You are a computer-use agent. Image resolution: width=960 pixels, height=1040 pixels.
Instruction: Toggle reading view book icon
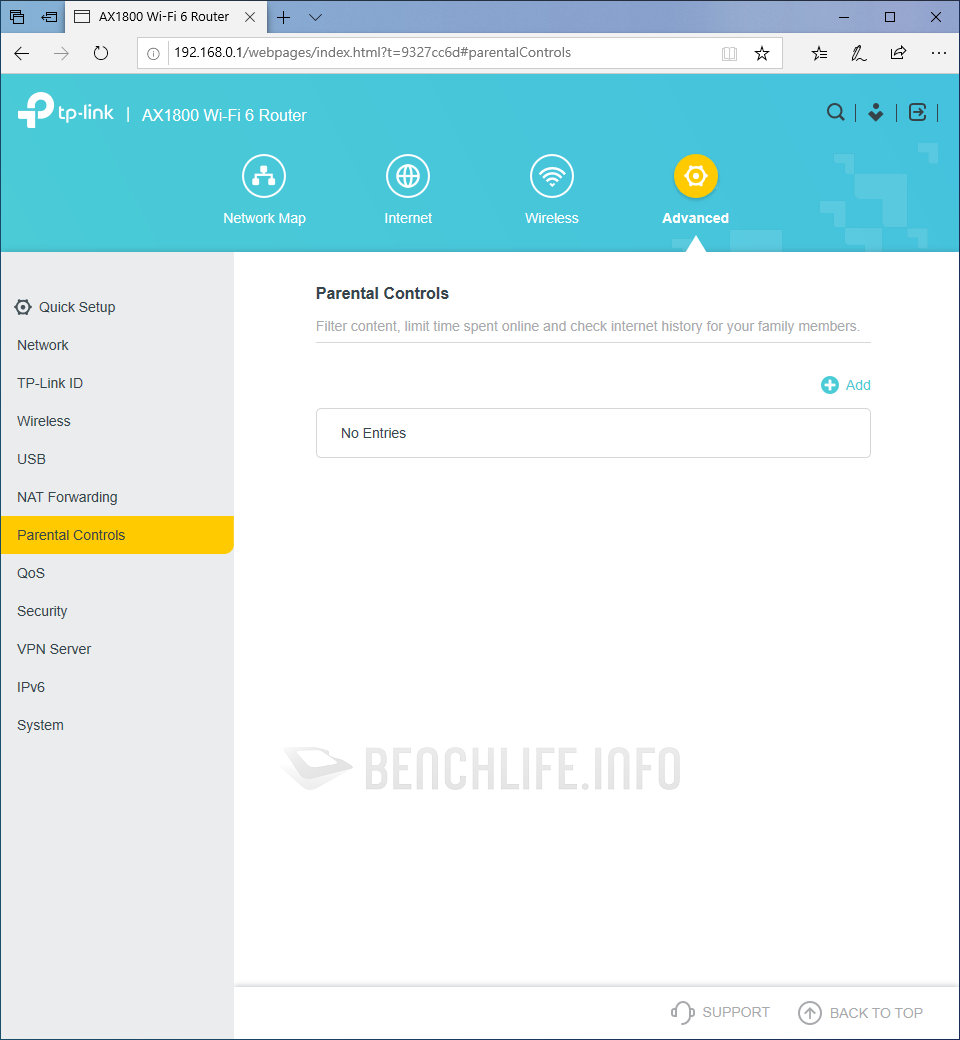[x=729, y=54]
